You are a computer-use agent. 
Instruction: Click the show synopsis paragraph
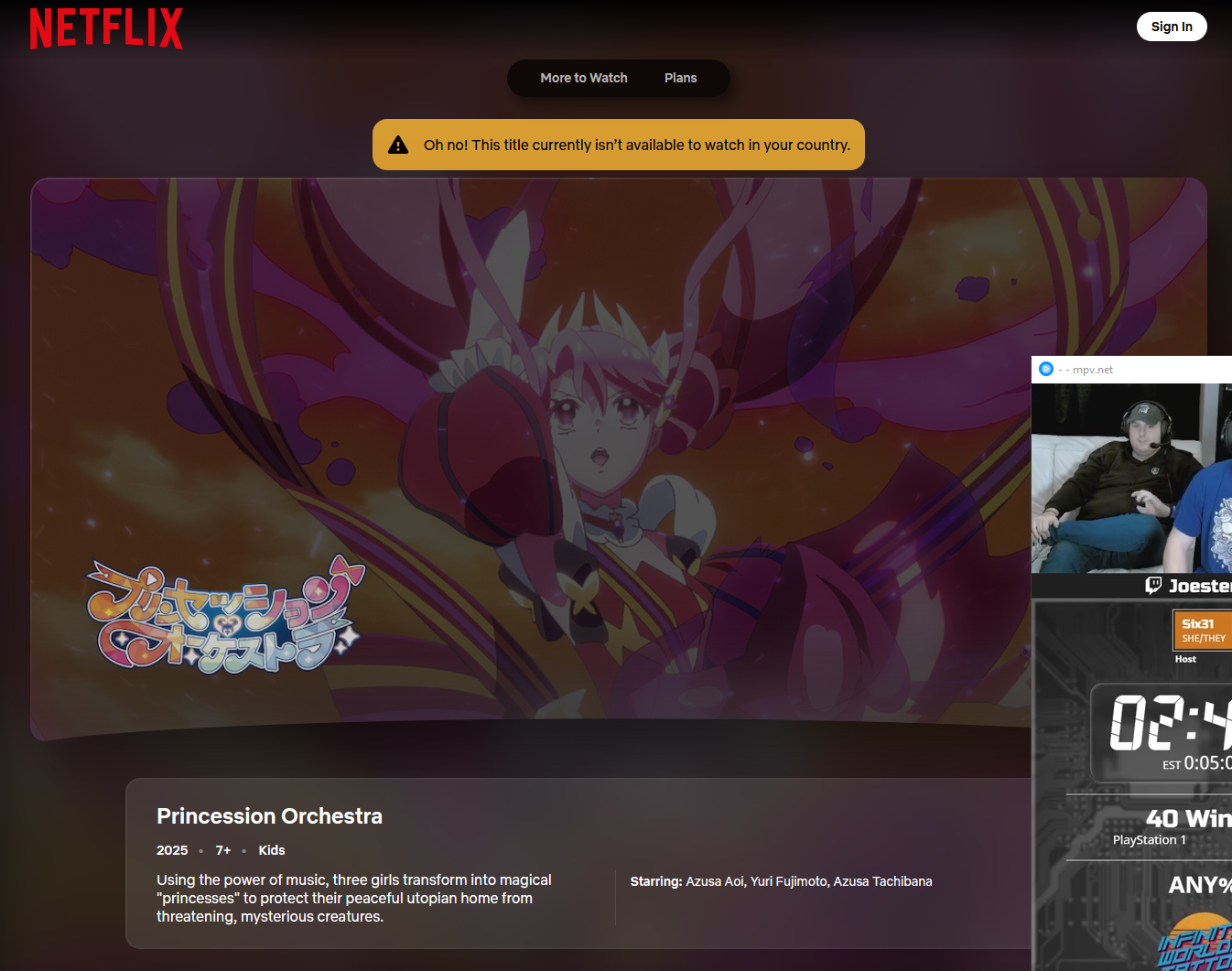(x=354, y=898)
